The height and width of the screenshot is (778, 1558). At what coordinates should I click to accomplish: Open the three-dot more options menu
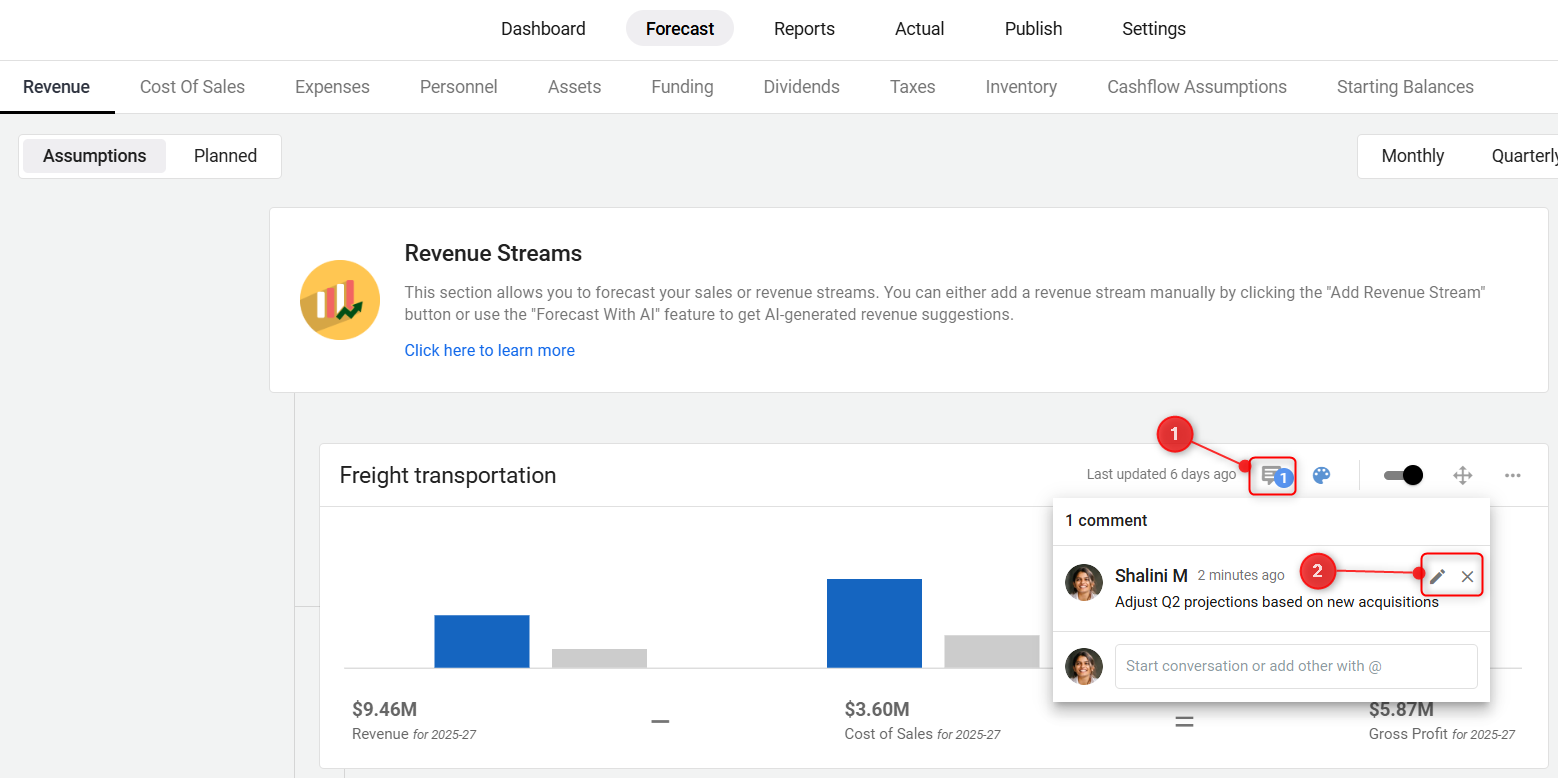click(x=1512, y=475)
